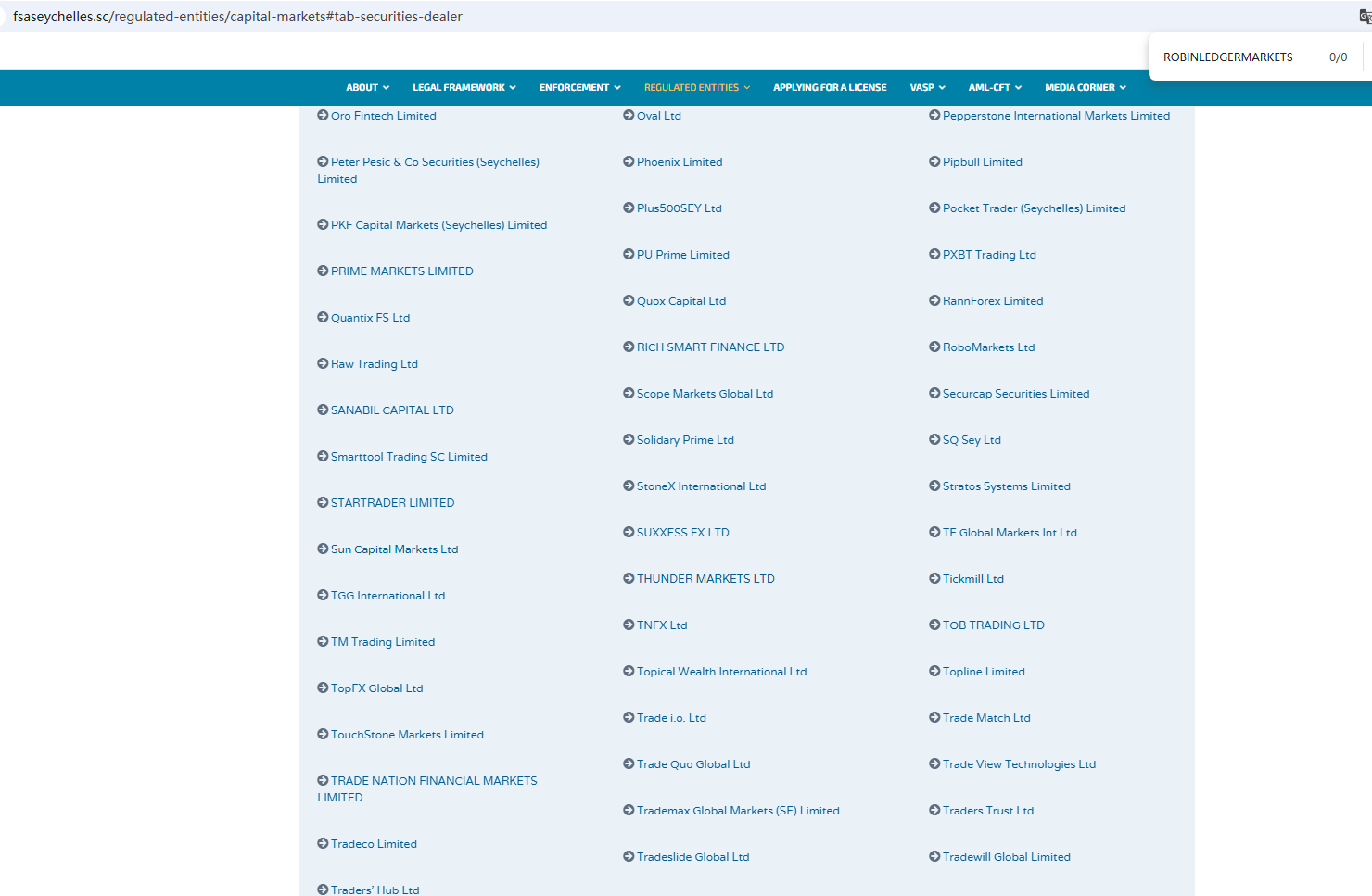Expand the REGULATED ENTITIES menu
Screen dimensions: 1372x896
[x=697, y=88]
